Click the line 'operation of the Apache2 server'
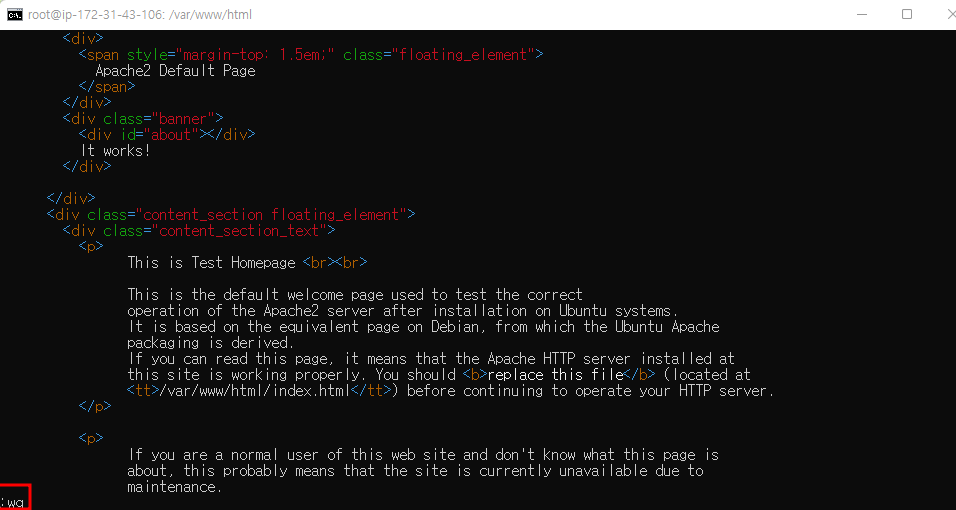This screenshot has height=510, width=956. (x=403, y=311)
